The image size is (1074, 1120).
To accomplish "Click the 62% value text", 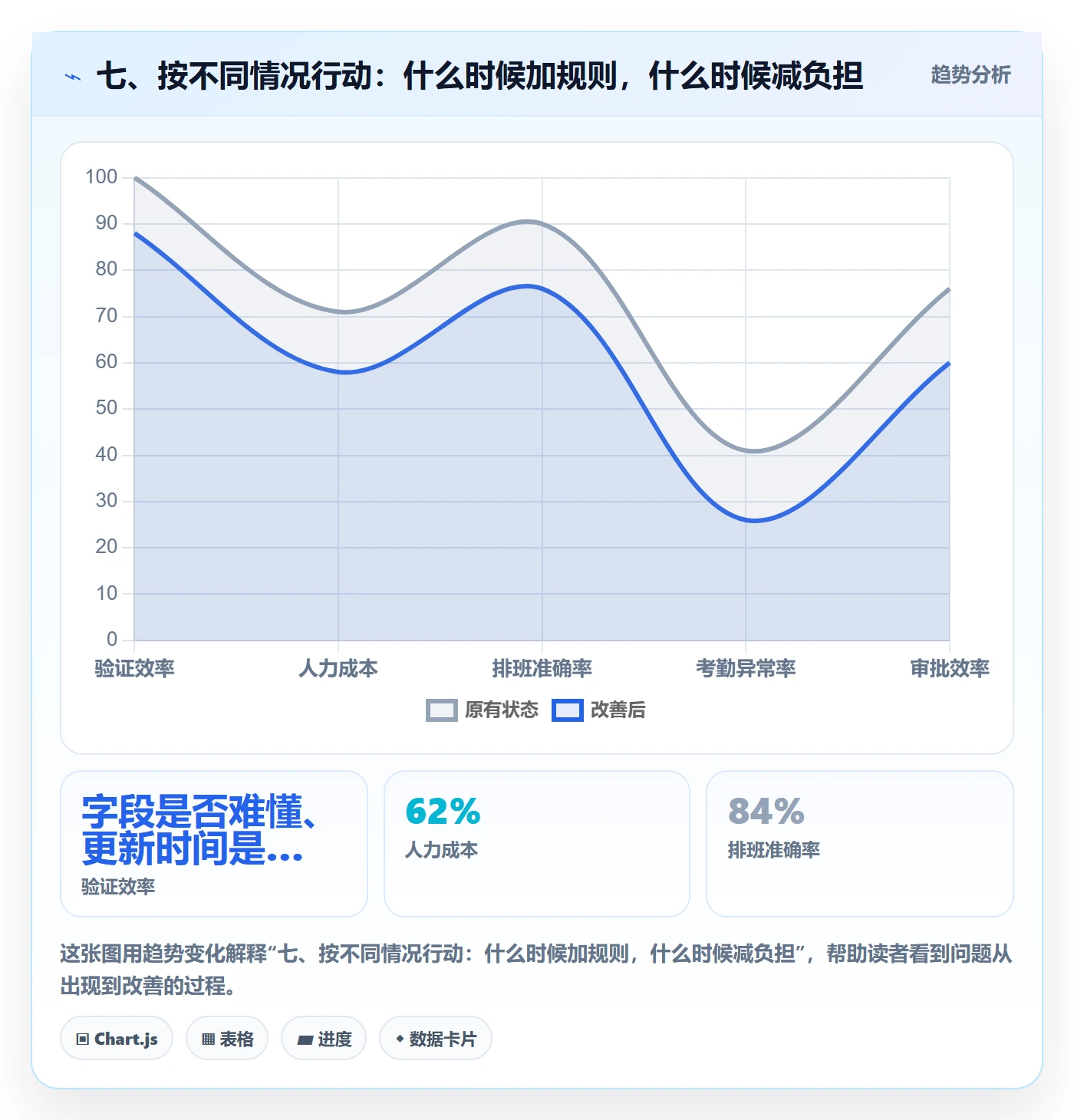I will (x=443, y=812).
